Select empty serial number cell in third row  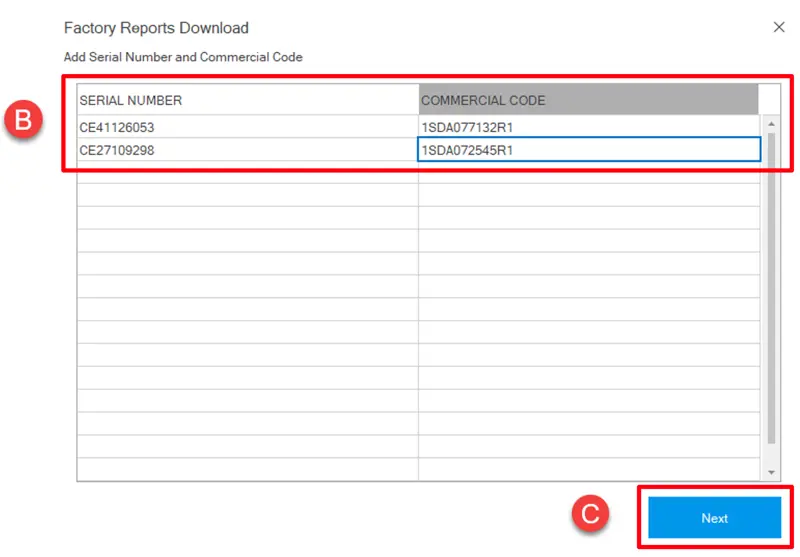point(247,173)
